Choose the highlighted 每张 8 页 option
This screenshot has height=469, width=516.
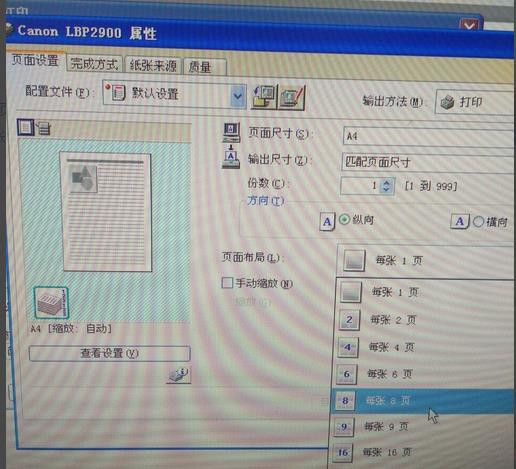click(x=422, y=401)
